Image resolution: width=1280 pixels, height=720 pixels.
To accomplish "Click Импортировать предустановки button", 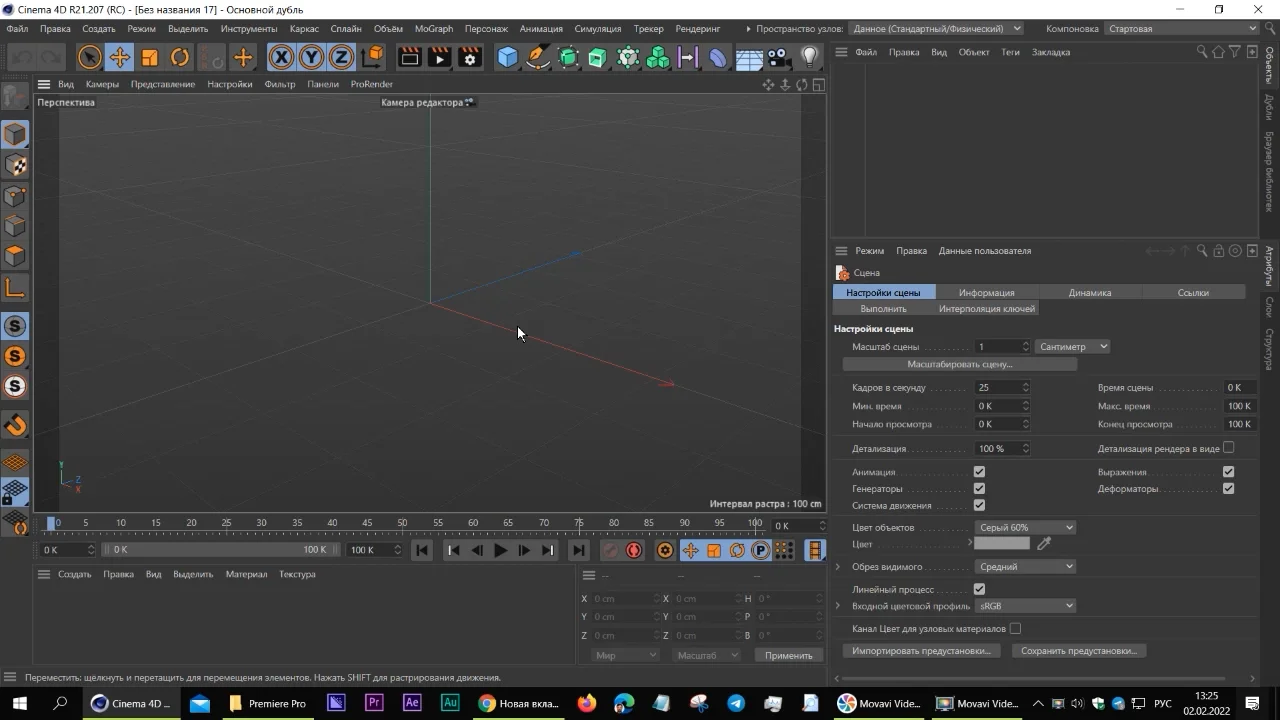I will pyautogui.click(x=921, y=651).
